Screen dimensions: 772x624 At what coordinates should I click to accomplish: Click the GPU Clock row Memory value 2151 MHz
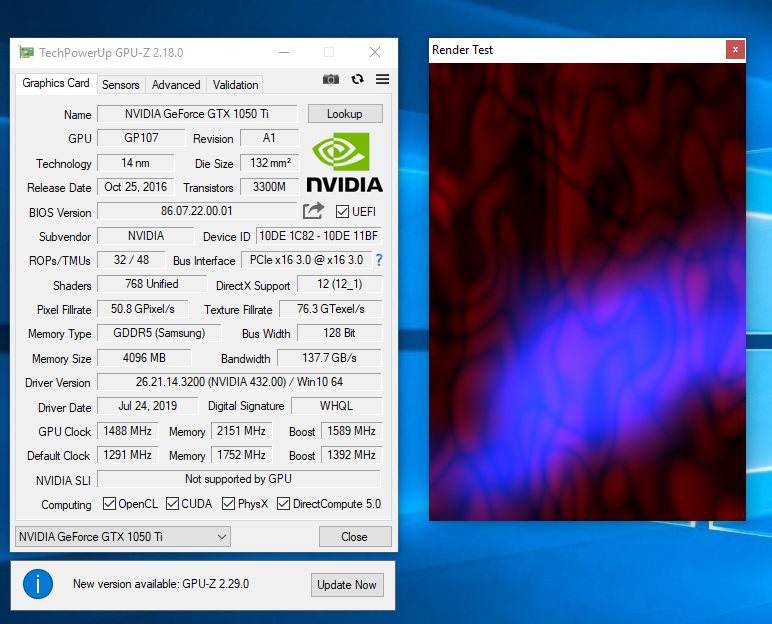point(242,431)
